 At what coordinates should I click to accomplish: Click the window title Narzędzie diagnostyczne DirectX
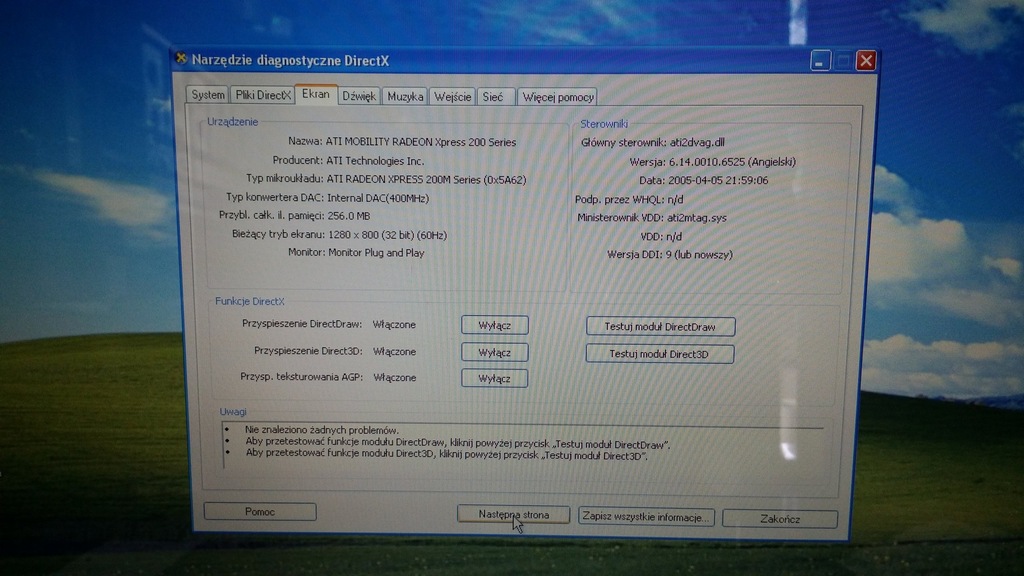pos(290,61)
